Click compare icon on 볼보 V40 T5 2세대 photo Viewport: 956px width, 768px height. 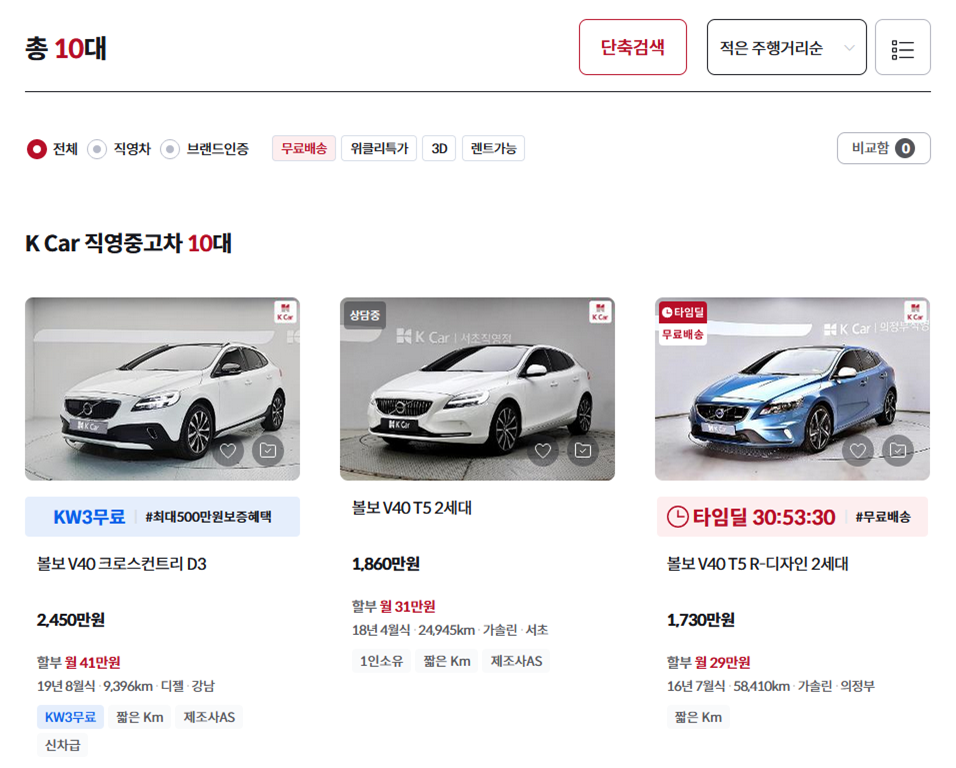583,450
